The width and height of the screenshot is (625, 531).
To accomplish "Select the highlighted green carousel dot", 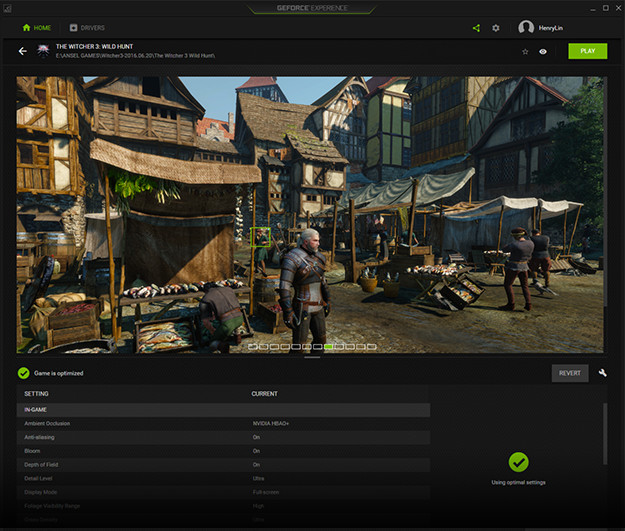I will coord(328,347).
